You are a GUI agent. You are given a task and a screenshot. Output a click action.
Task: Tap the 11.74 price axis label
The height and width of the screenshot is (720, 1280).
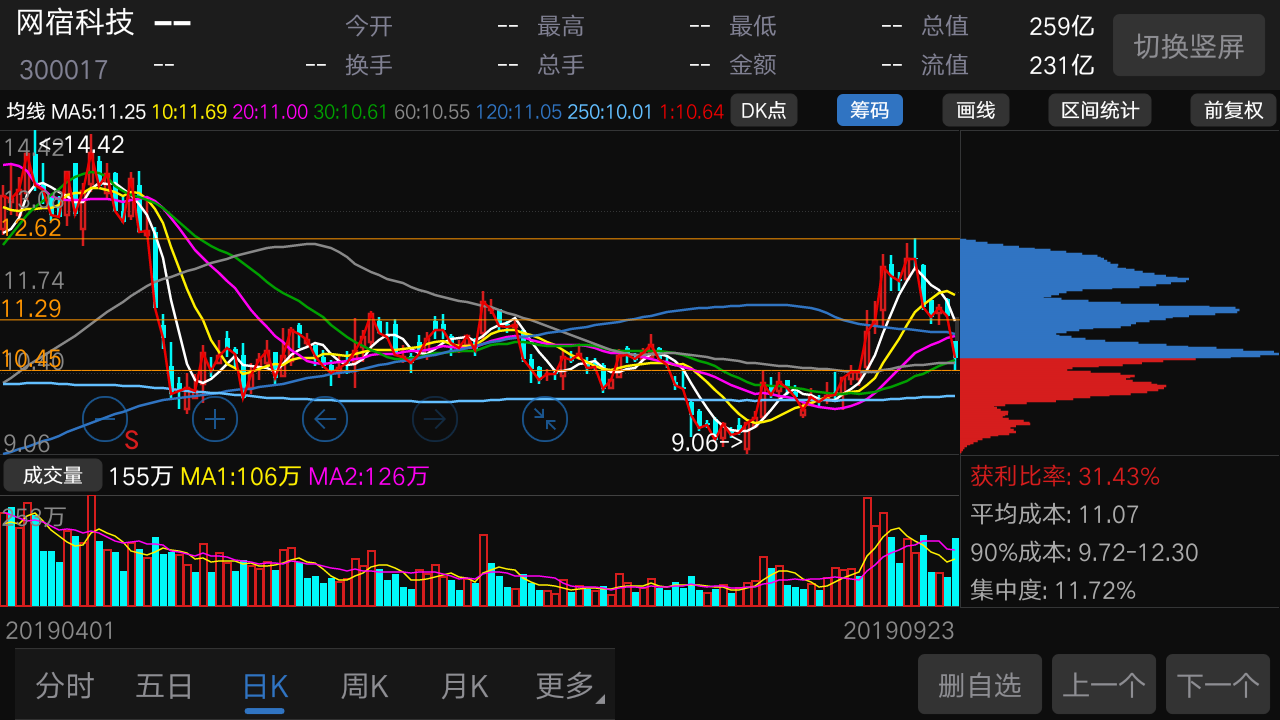[x=34, y=280]
